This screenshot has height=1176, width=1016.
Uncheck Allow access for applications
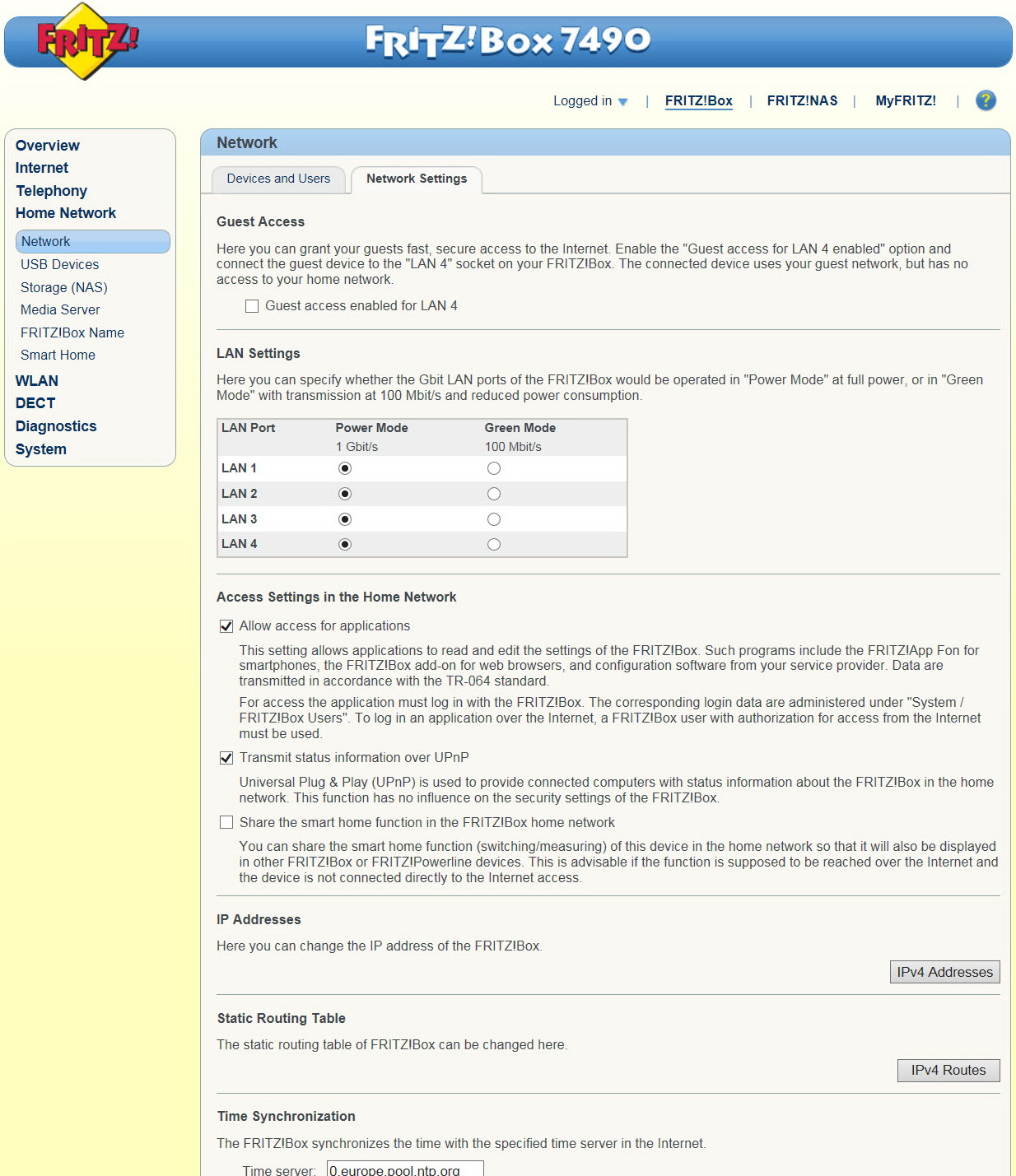point(226,626)
